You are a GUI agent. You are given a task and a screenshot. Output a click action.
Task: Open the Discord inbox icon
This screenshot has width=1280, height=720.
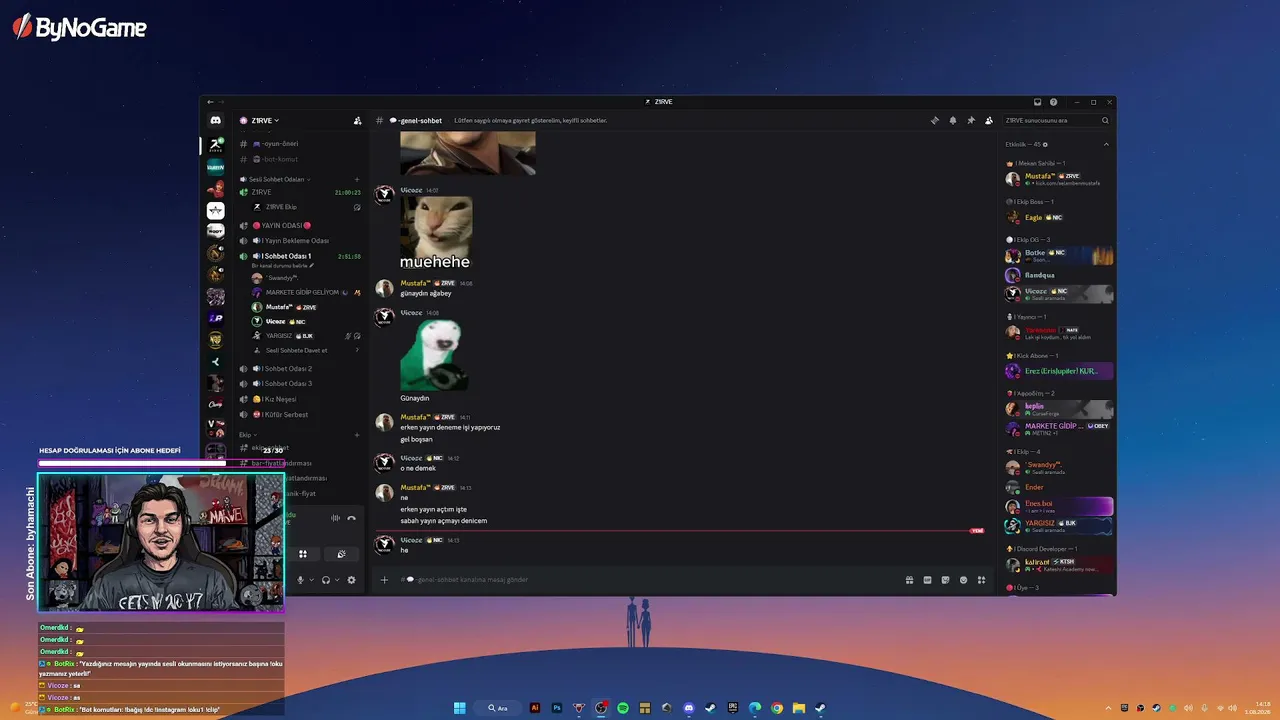[1037, 102]
